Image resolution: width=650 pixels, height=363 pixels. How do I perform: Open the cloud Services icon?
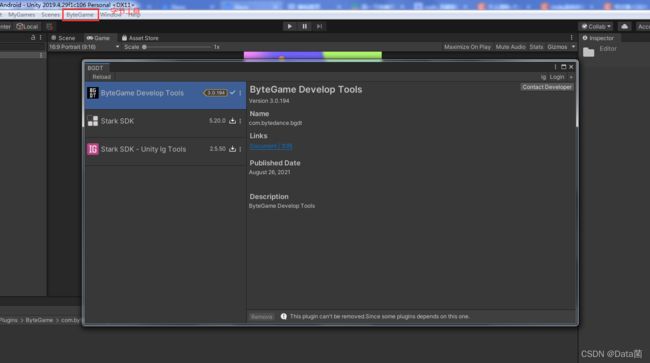click(x=624, y=27)
